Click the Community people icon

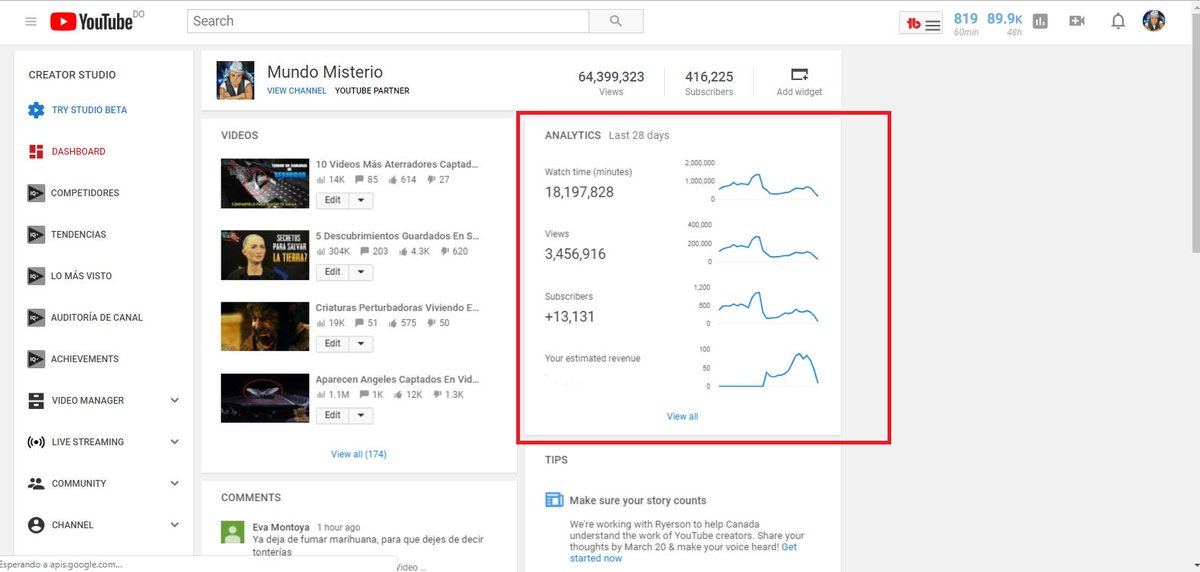36,484
